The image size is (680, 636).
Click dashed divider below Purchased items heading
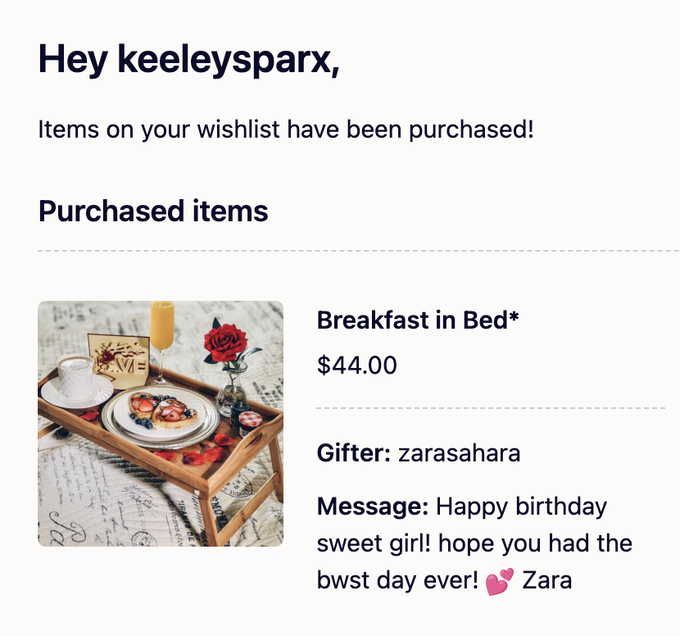[x=359, y=251]
